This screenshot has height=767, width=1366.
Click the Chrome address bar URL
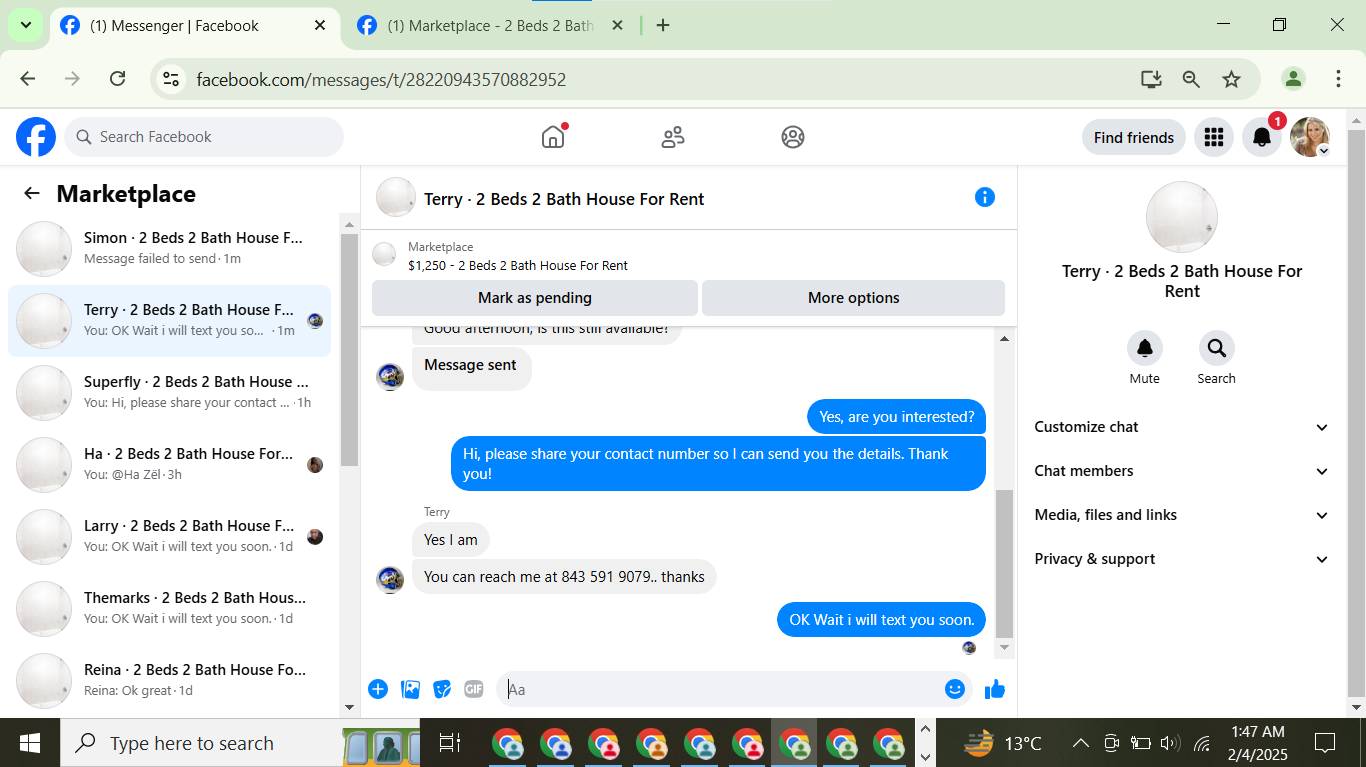[x=382, y=79]
